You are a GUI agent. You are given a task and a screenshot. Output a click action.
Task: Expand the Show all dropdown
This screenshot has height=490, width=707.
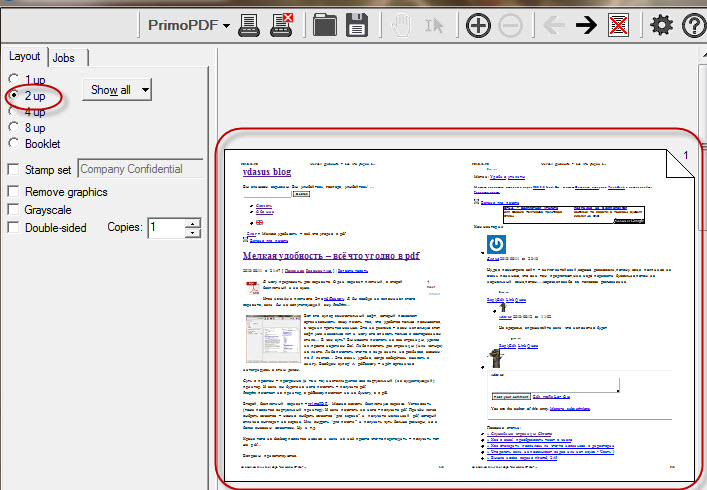tap(116, 90)
